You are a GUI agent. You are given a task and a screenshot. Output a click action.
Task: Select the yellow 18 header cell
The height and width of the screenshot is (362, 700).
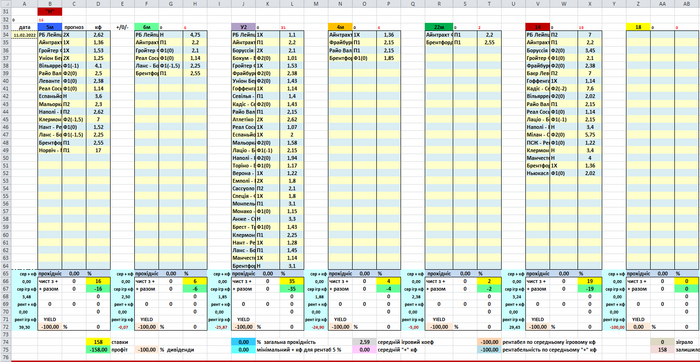click(638, 27)
